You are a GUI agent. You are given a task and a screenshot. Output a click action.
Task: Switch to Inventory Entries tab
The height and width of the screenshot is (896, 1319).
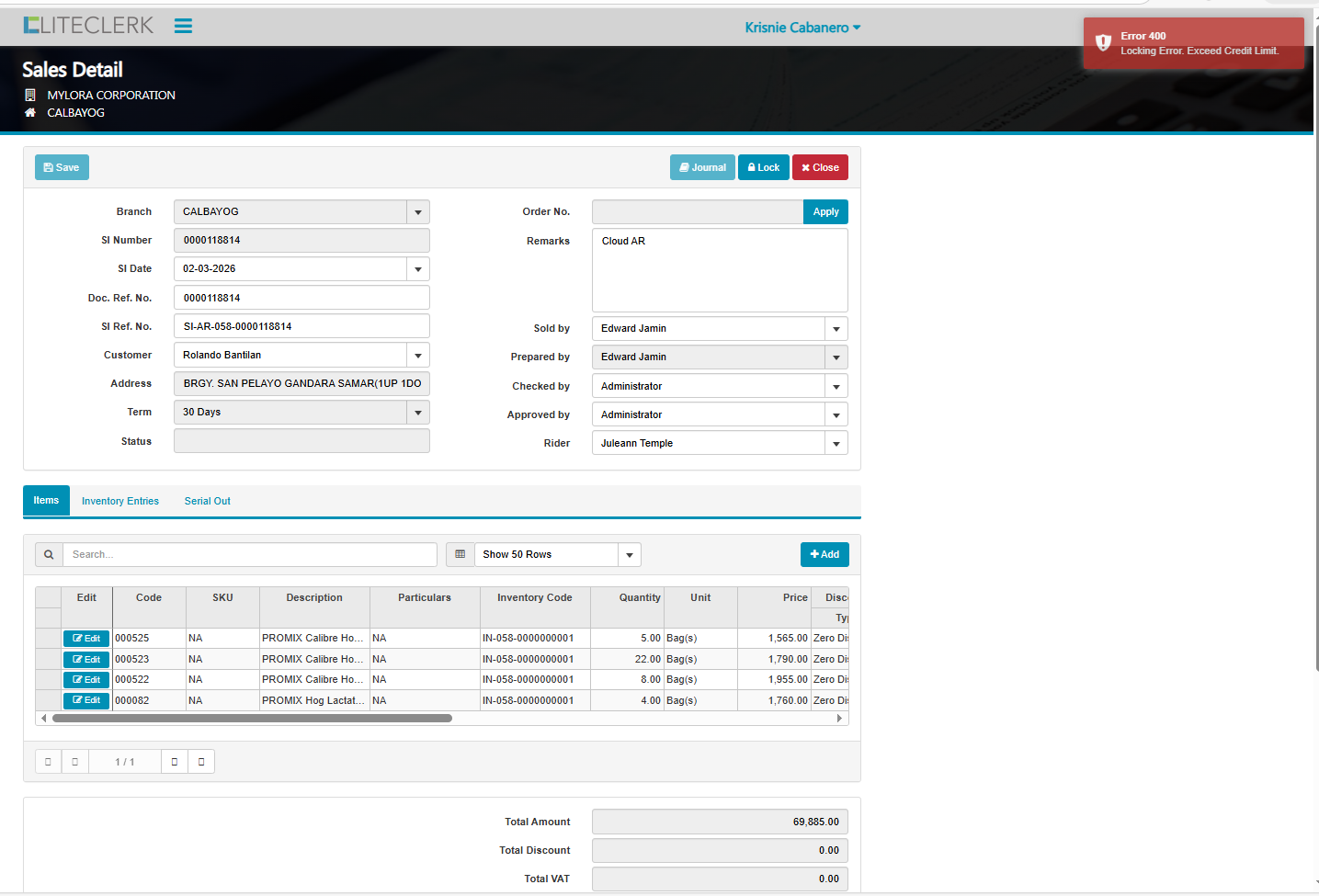(120, 502)
